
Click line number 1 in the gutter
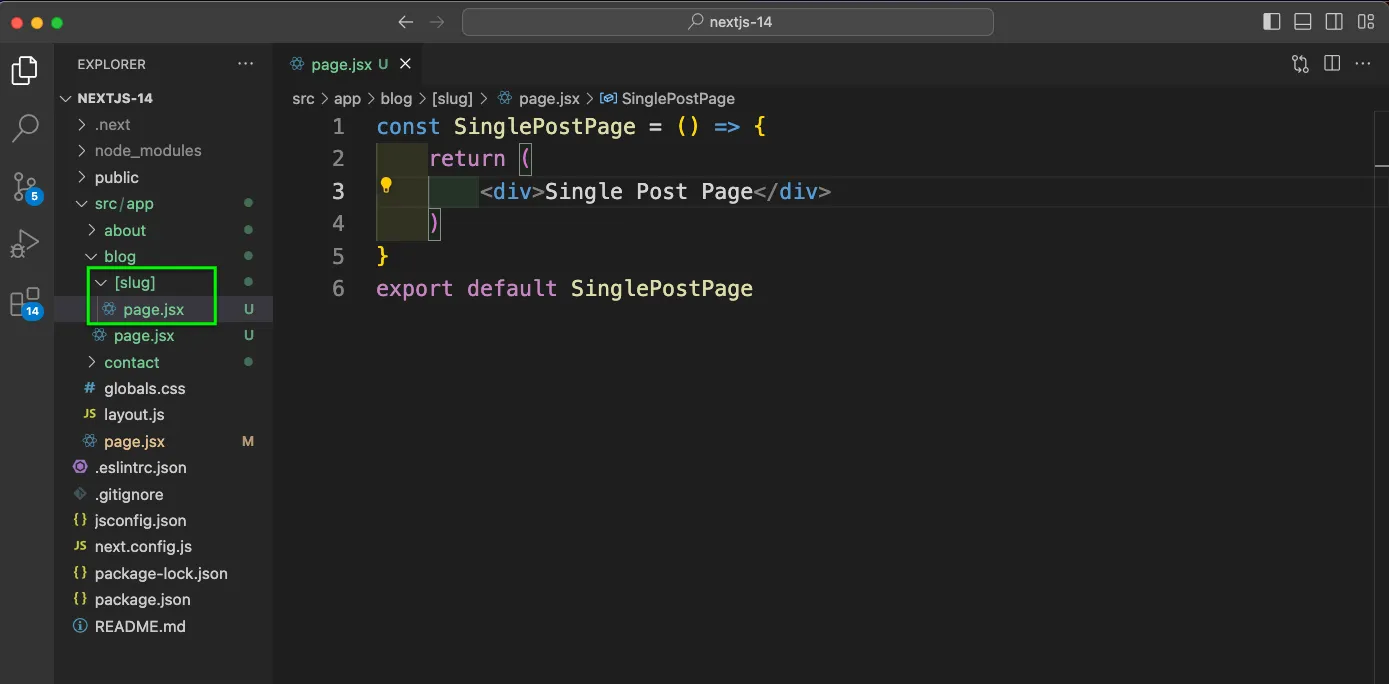coord(338,126)
